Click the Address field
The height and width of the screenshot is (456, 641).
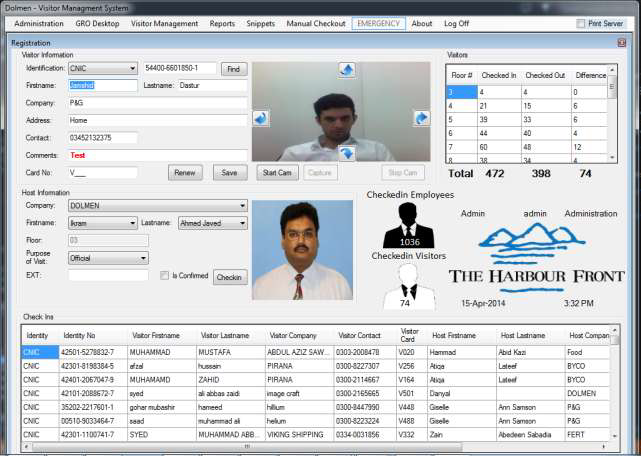(158, 120)
